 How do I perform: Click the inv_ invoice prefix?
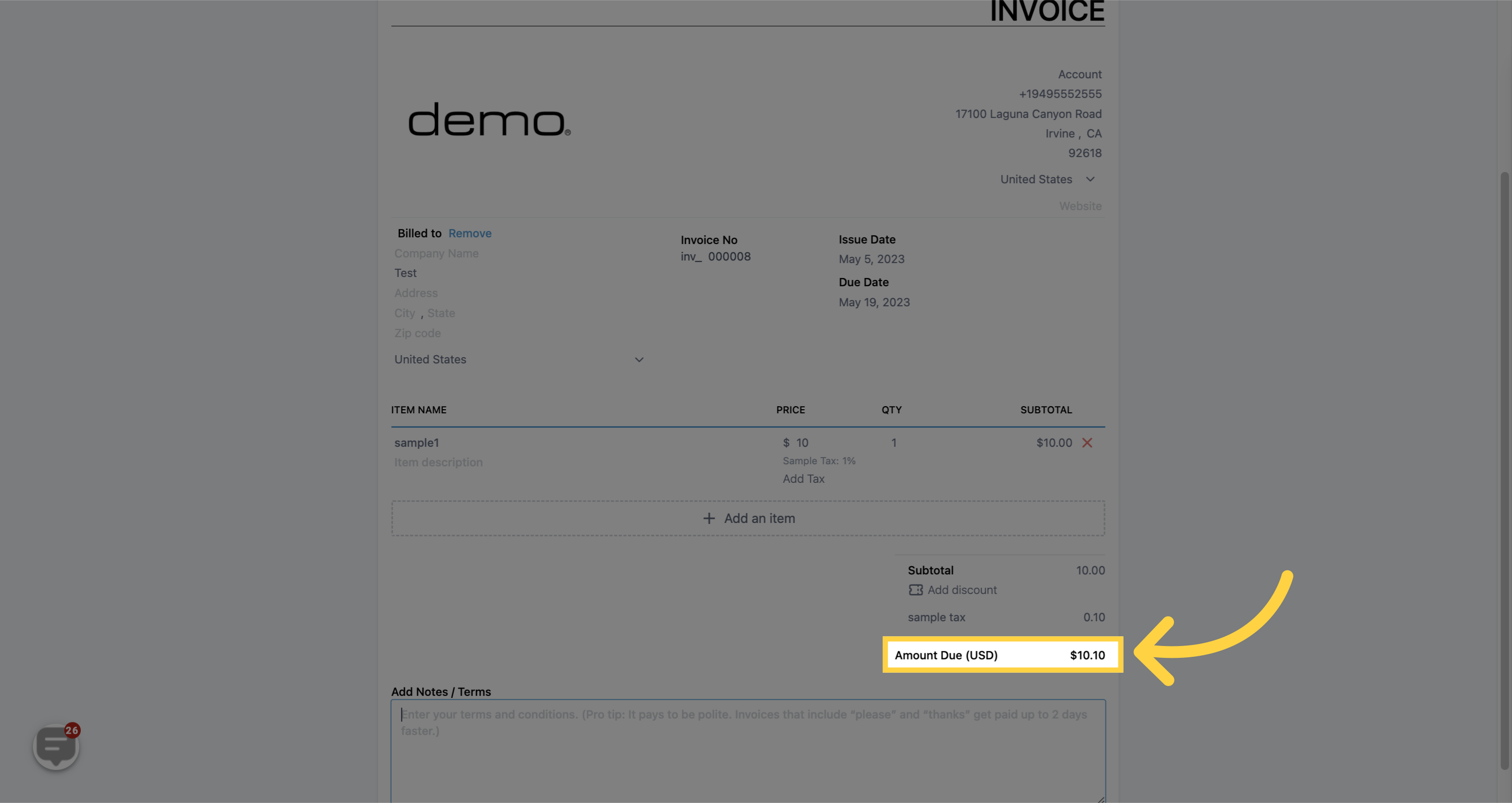point(691,257)
